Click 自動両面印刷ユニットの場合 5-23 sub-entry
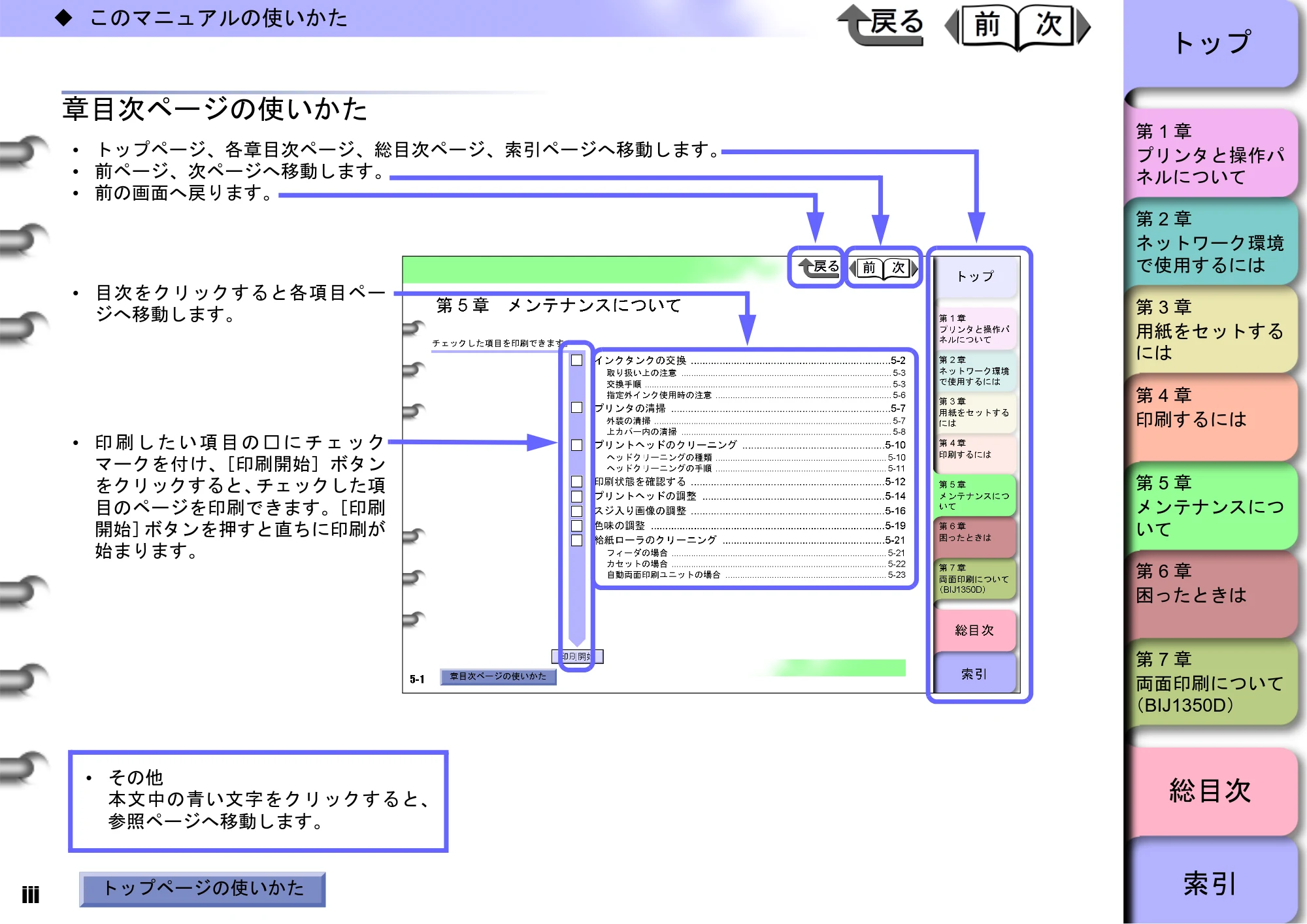The height and width of the screenshot is (924, 1307). pyautogui.click(x=756, y=575)
